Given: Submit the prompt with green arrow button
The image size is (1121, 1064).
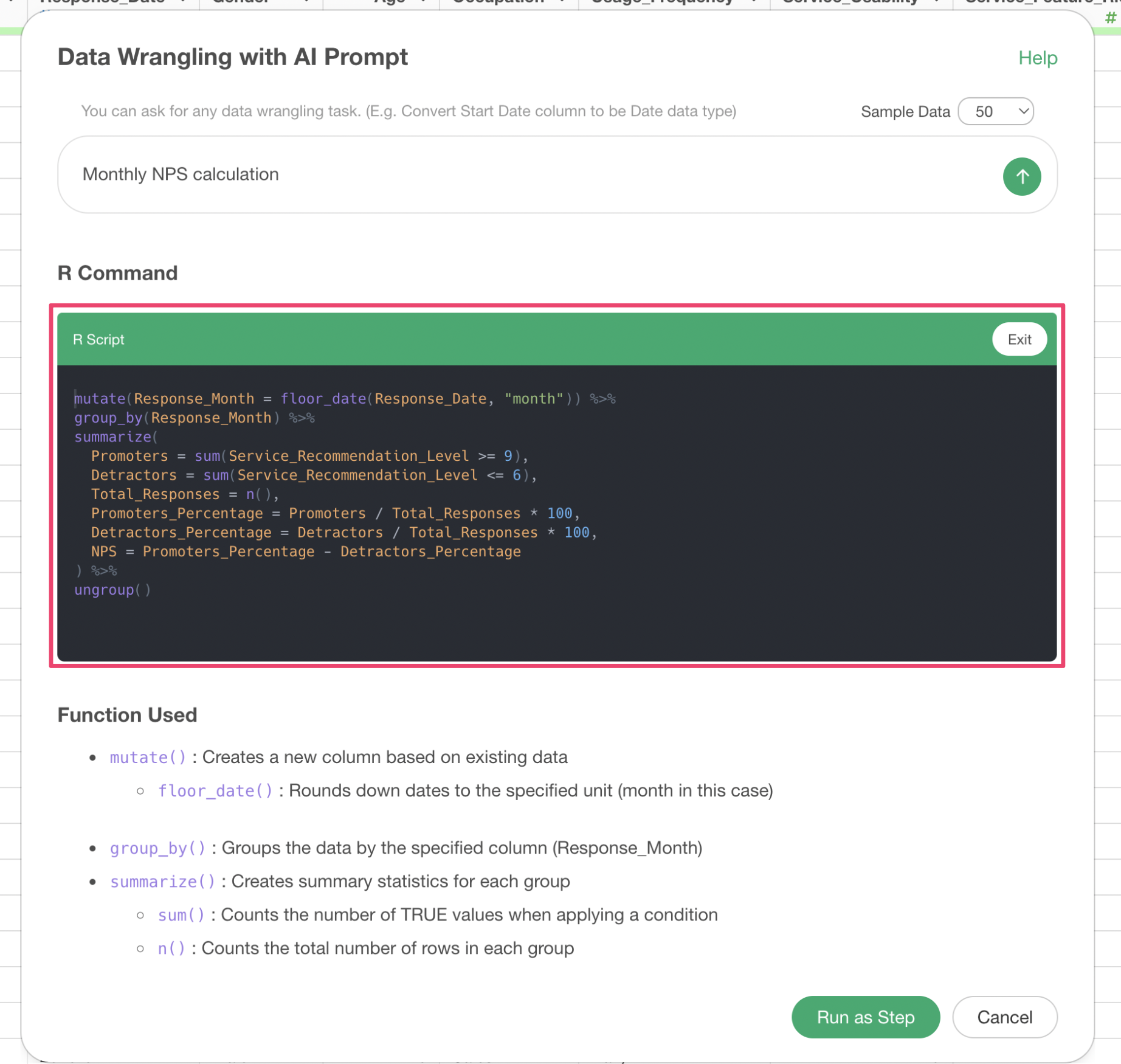Looking at the screenshot, I should click(1021, 176).
